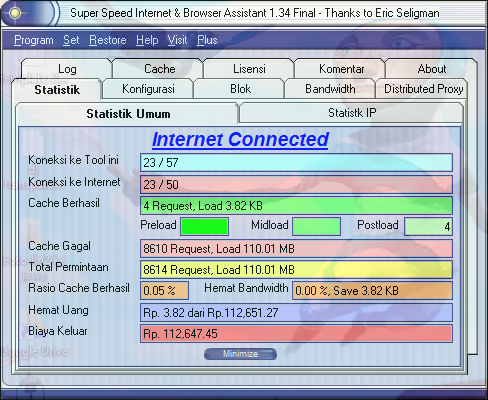Click the Rasio Cache Berhasil label
The image size is (488, 400).
click(x=79, y=288)
